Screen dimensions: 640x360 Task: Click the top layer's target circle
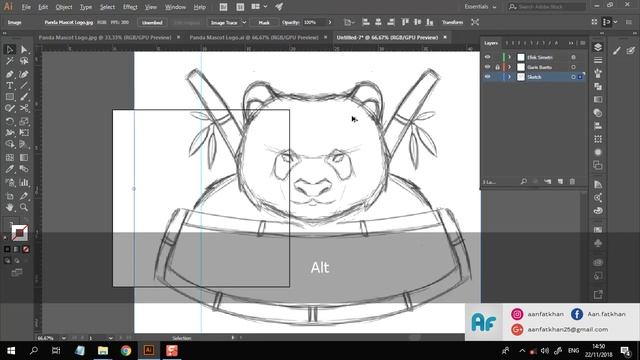point(573,57)
